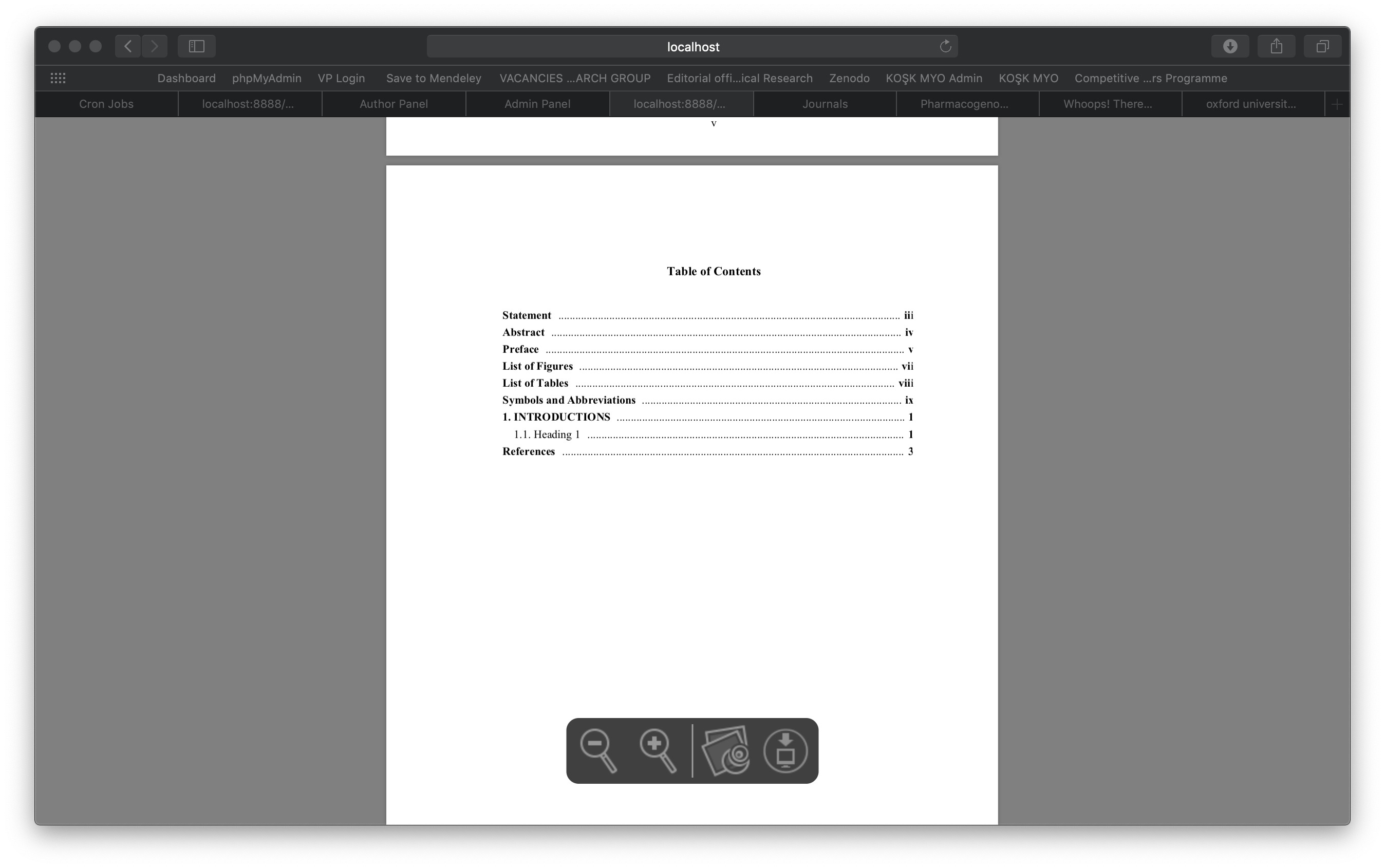Screen dimensions: 1385x868
Task: Click the Save to Mendeley bookmark
Action: [434, 78]
